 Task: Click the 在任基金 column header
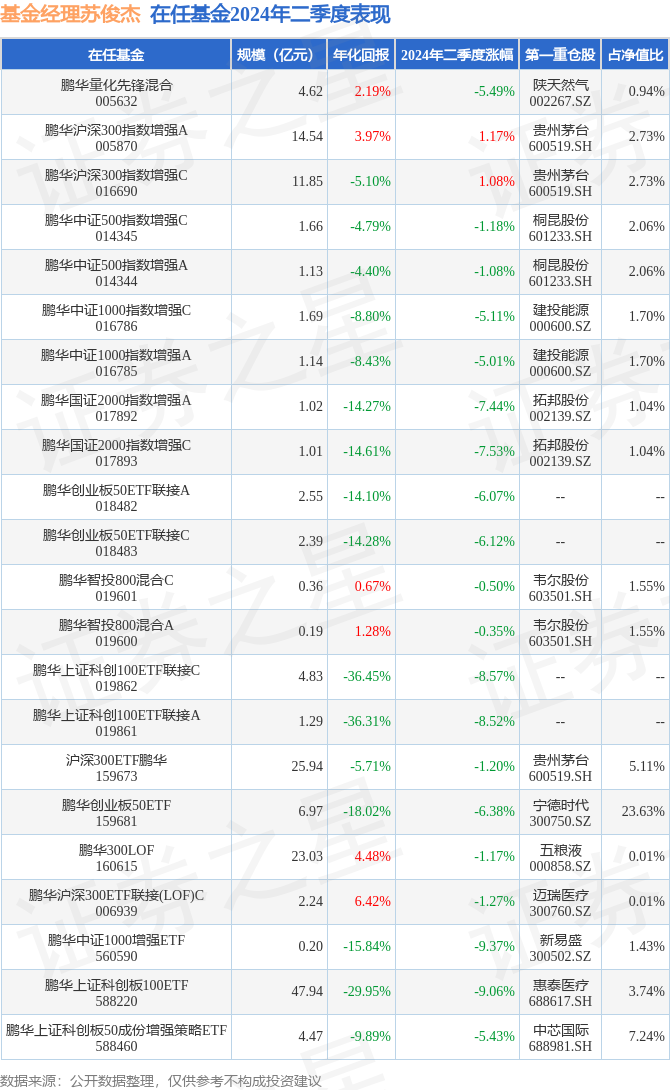click(116, 55)
